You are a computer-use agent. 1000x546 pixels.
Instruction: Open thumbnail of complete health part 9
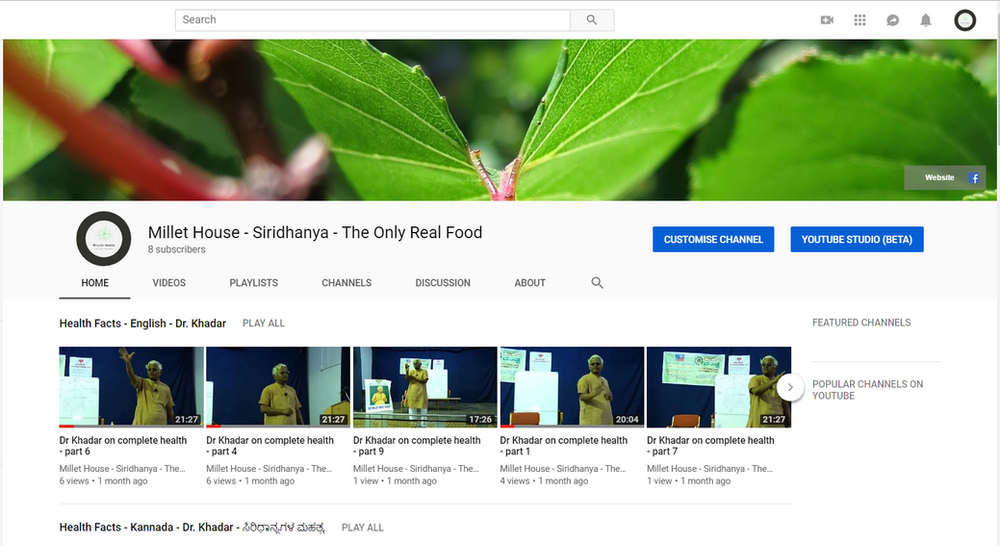point(425,387)
